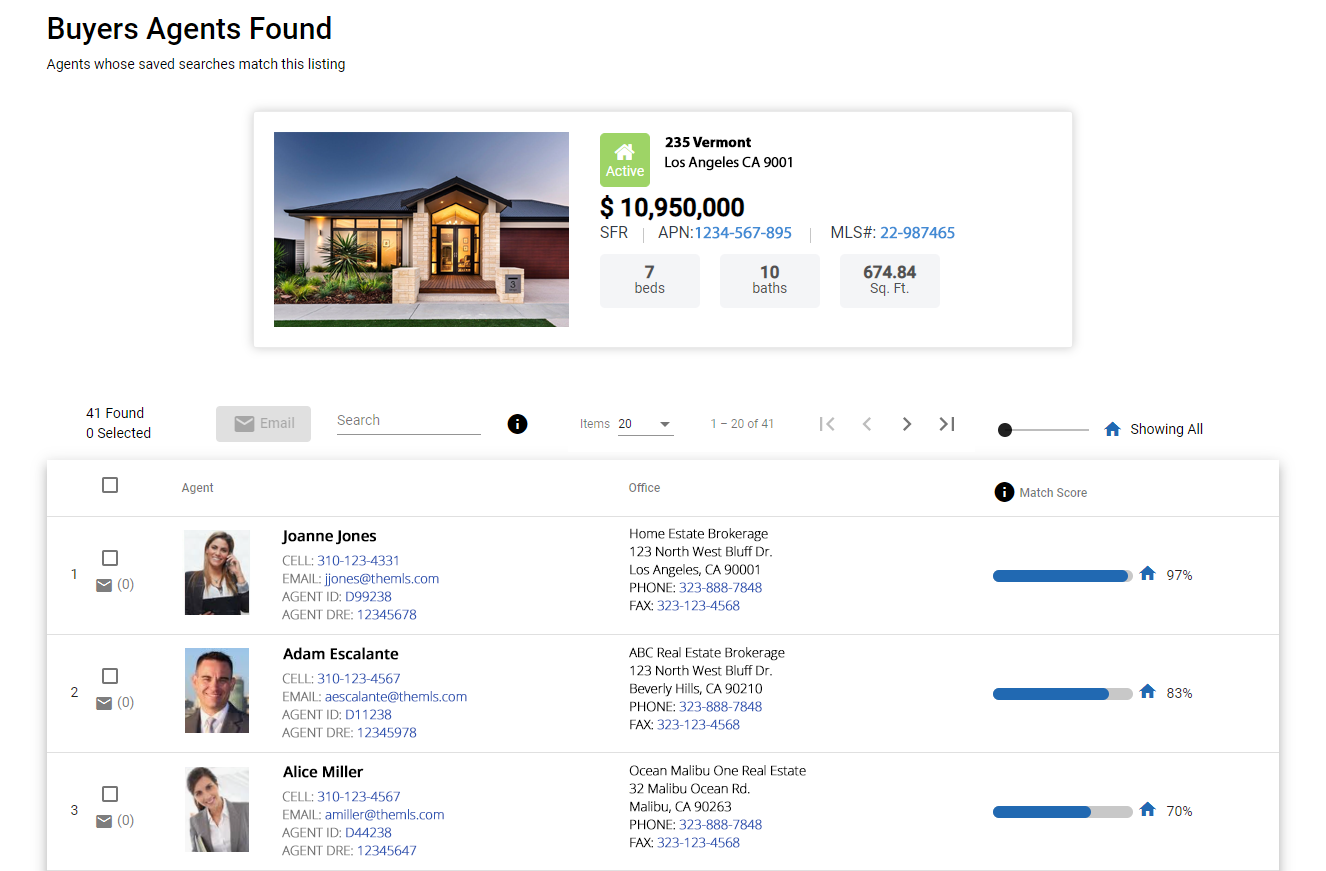Screen dimensions: 1326x871
Task: Click Joanne Jones profile photo
Action: coord(217,572)
